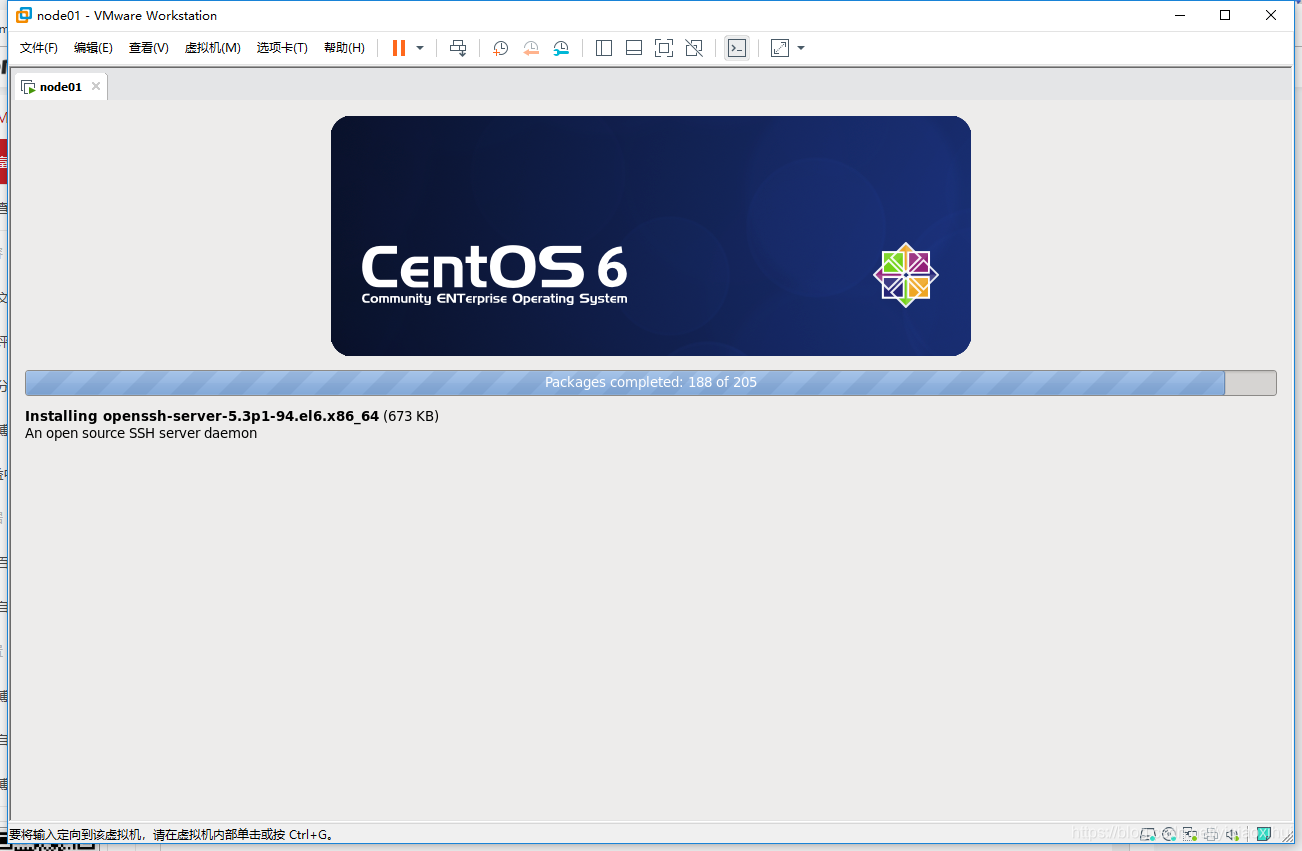The image size is (1302, 851).
Task: Open the power options dropdown beside pause
Action: [x=420, y=48]
